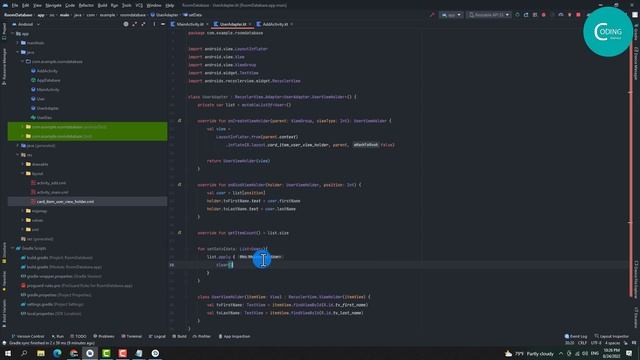Image resolution: width=640 pixels, height=360 pixels.
Task: Open local.properties file
Action: point(51,313)
